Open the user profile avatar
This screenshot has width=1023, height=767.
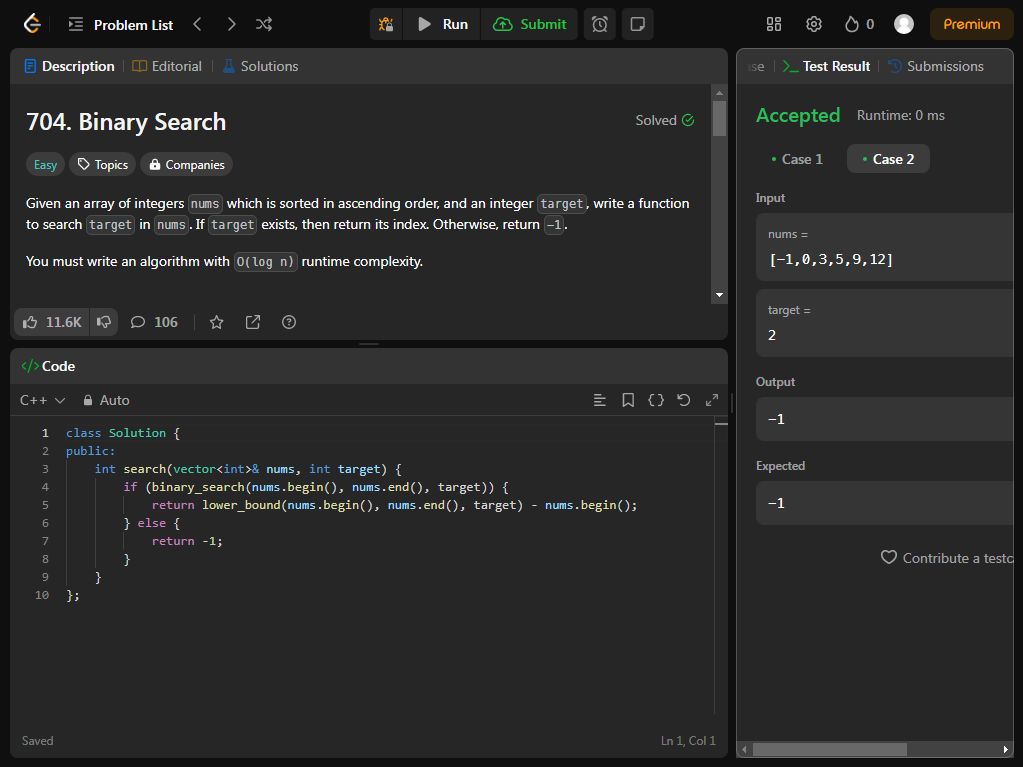tap(904, 24)
